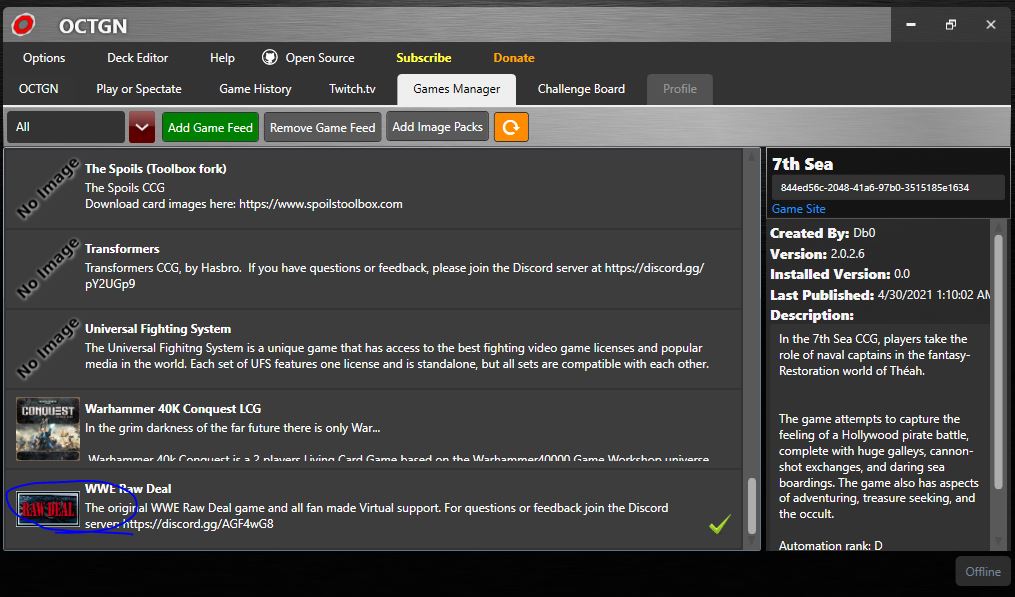Select the WWE Raw Deal title
1015x597 pixels.
point(128,489)
